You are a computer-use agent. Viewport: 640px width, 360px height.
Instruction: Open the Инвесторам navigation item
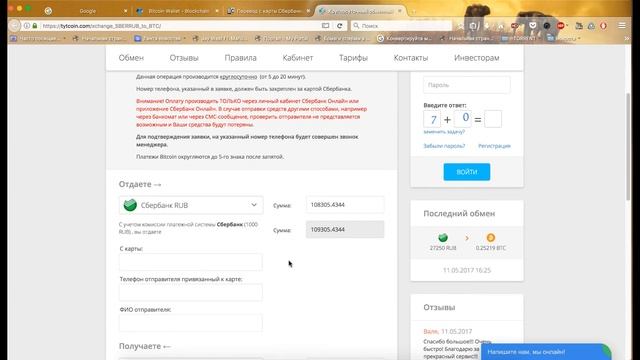477,58
